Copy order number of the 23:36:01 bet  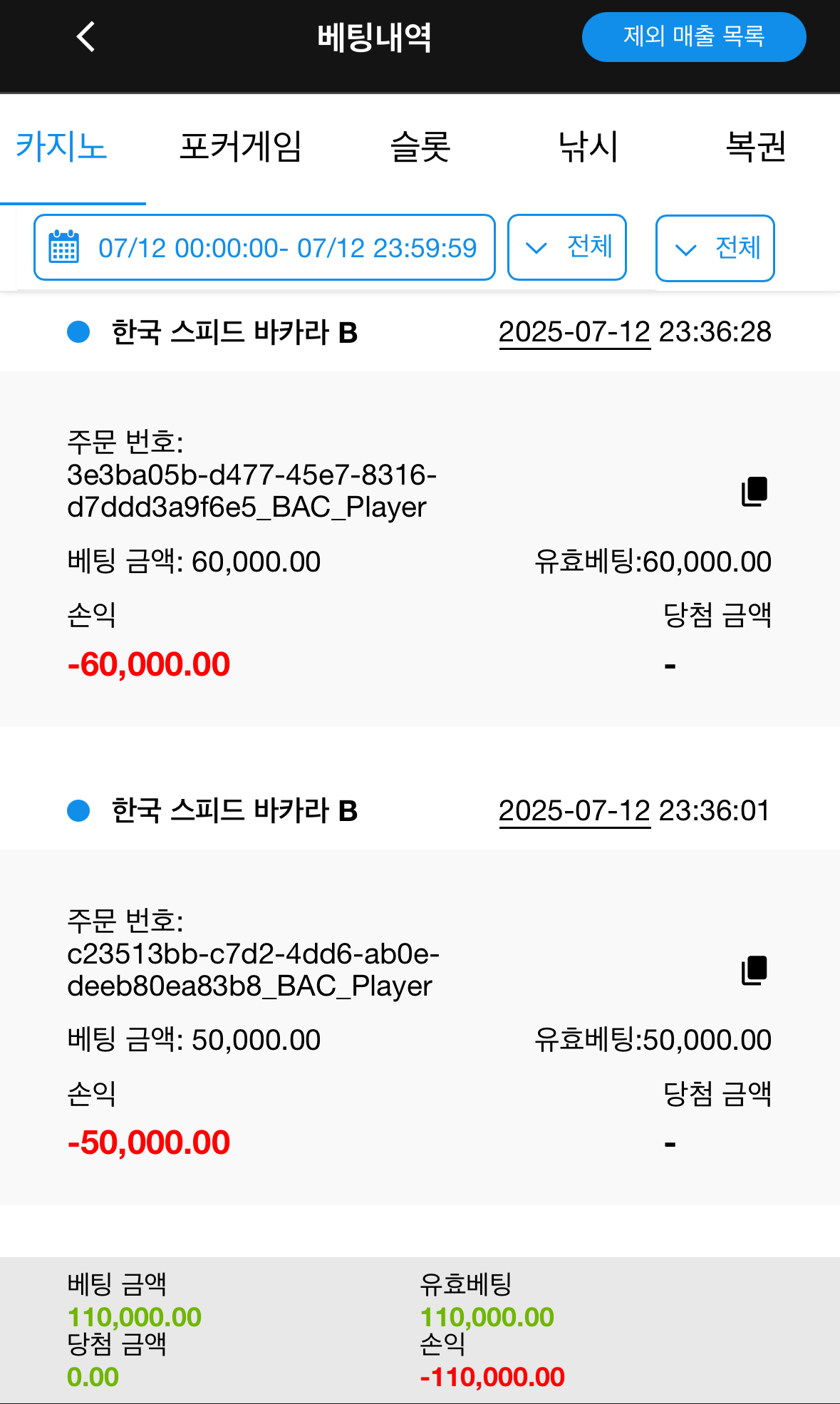tap(755, 970)
